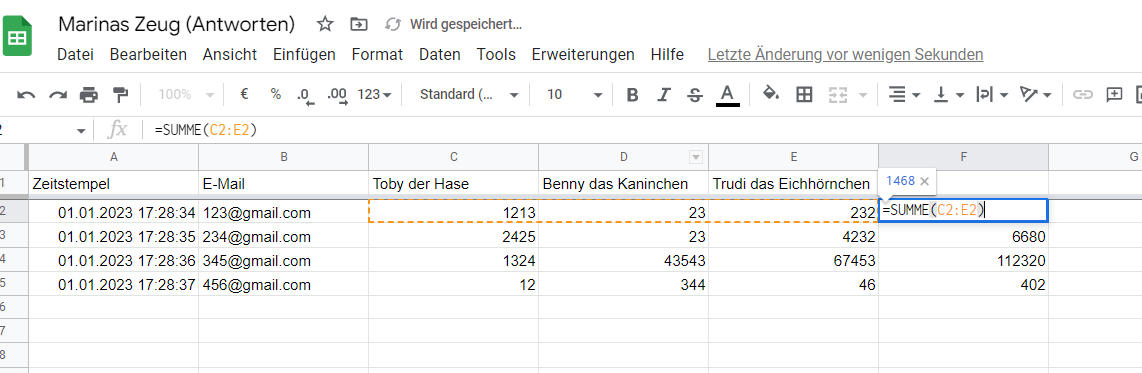This screenshot has height=373, width=1142.
Task: Open the Einfügen menu
Action: point(304,55)
